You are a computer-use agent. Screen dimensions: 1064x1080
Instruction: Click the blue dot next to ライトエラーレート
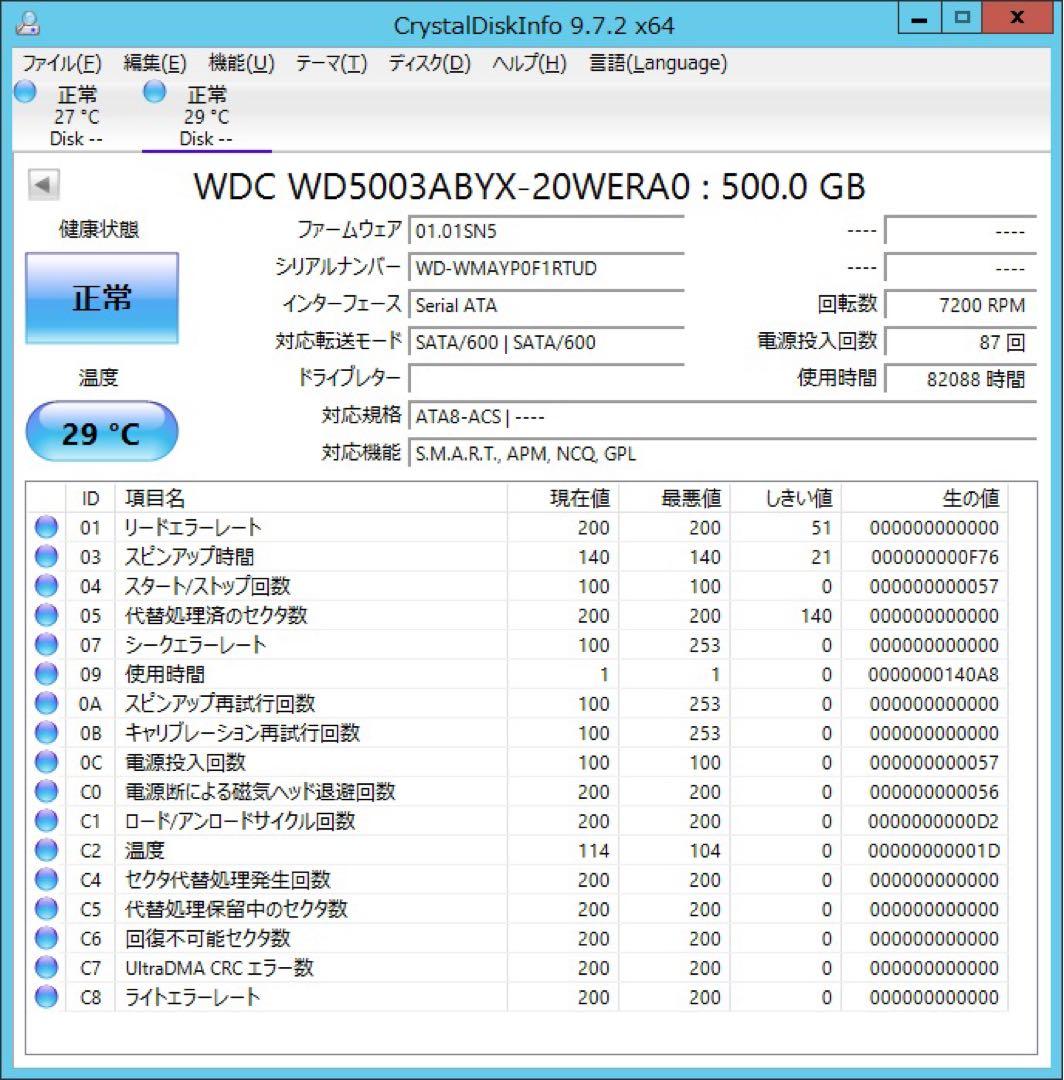46,997
